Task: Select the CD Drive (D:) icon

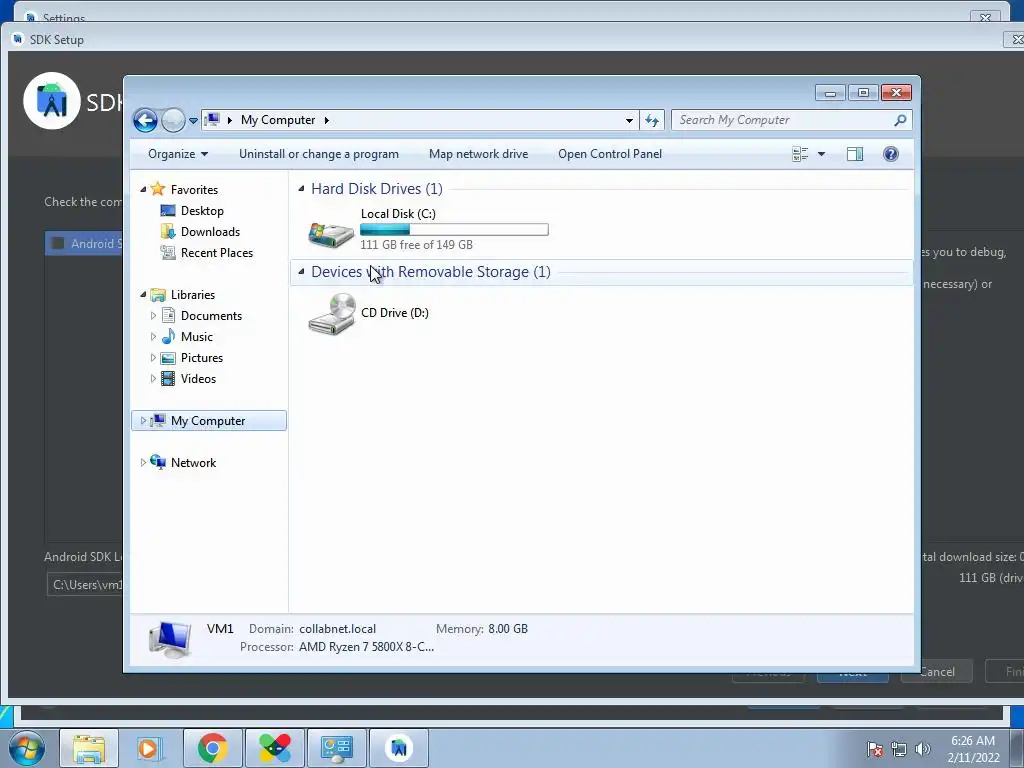Action: pyautogui.click(x=332, y=314)
